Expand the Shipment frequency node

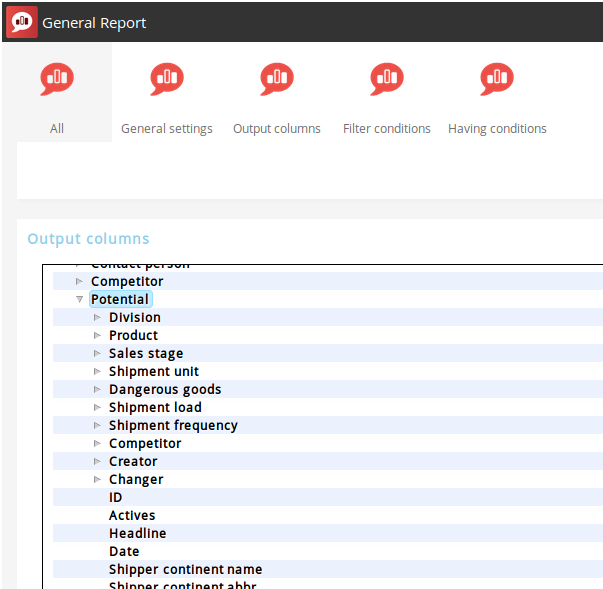pos(98,425)
